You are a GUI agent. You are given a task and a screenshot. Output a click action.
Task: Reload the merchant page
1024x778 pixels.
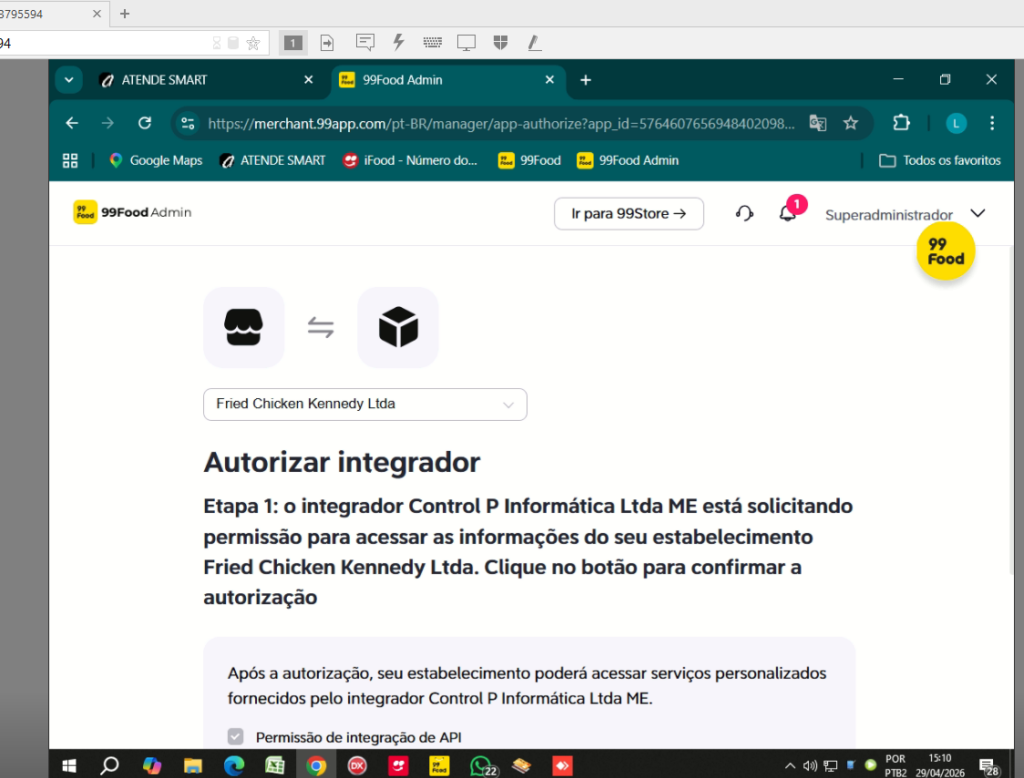click(x=145, y=123)
